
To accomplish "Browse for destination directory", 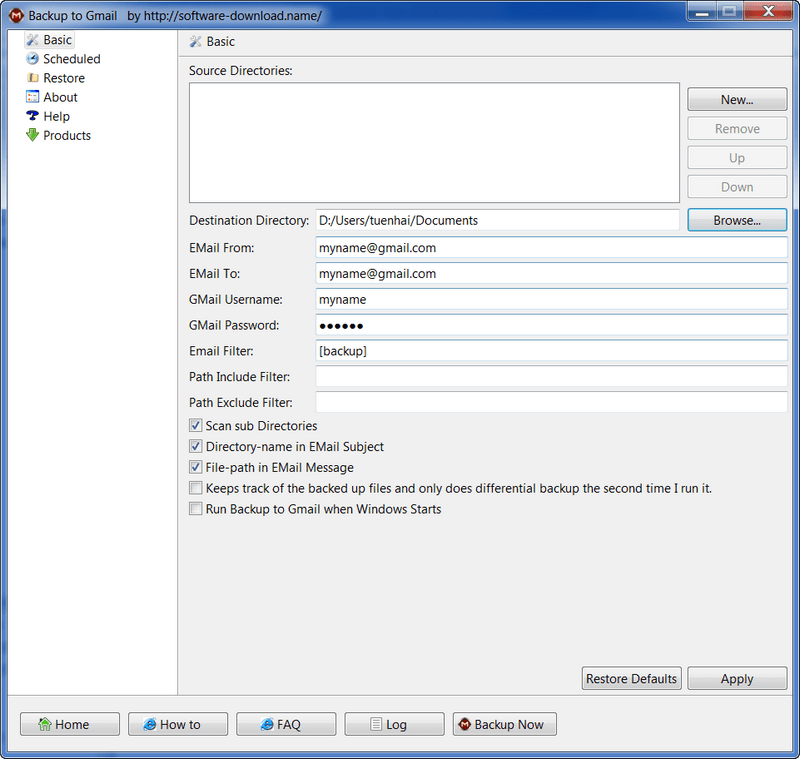I will point(737,220).
